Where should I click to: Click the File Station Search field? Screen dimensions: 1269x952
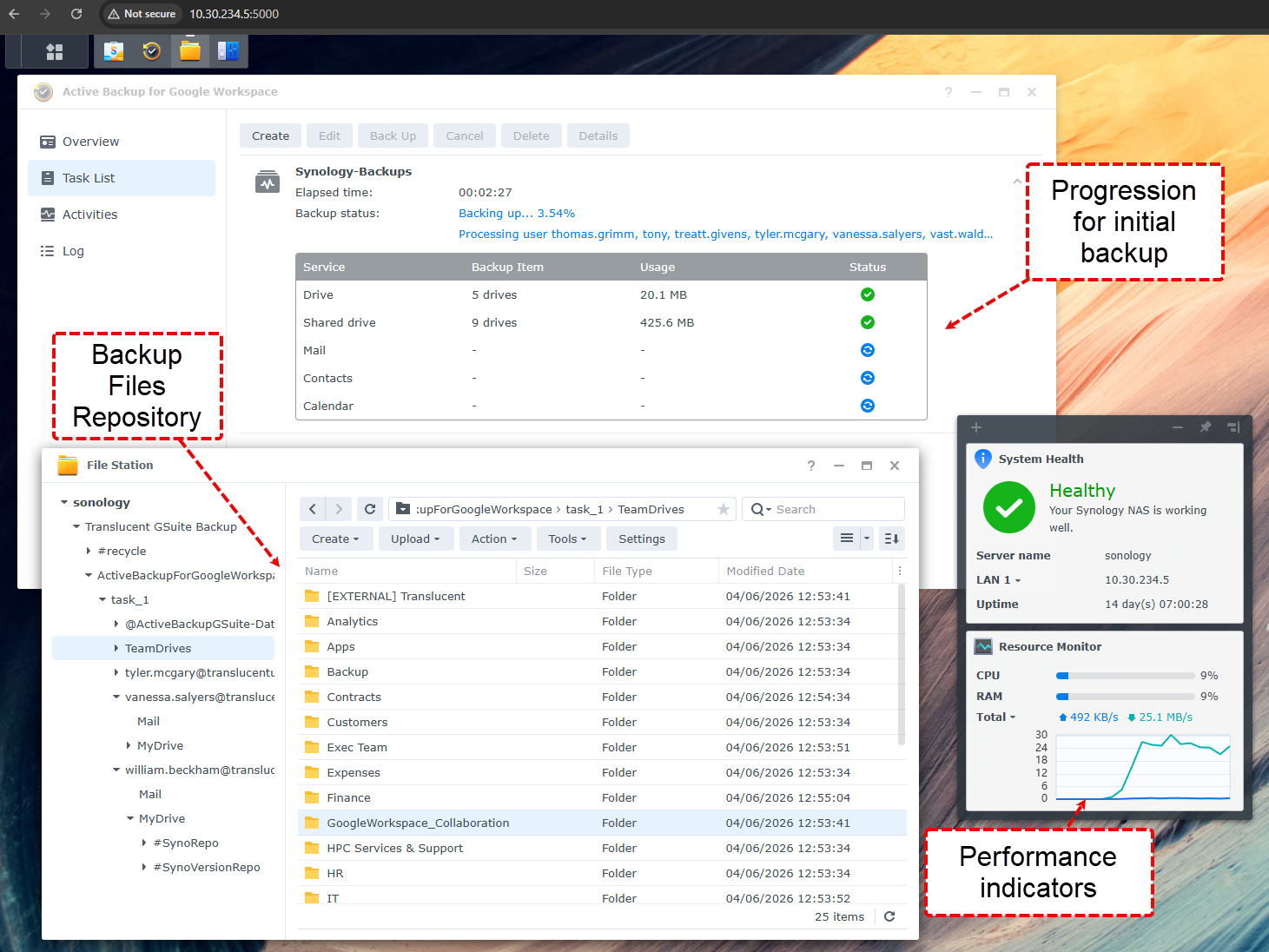click(x=823, y=509)
